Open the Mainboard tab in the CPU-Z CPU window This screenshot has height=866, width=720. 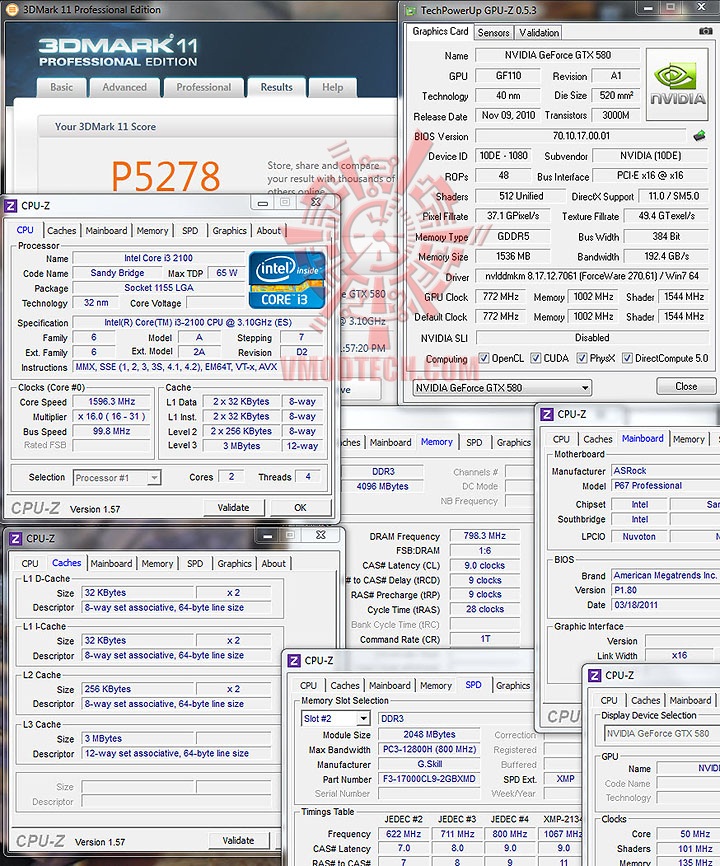coord(106,231)
